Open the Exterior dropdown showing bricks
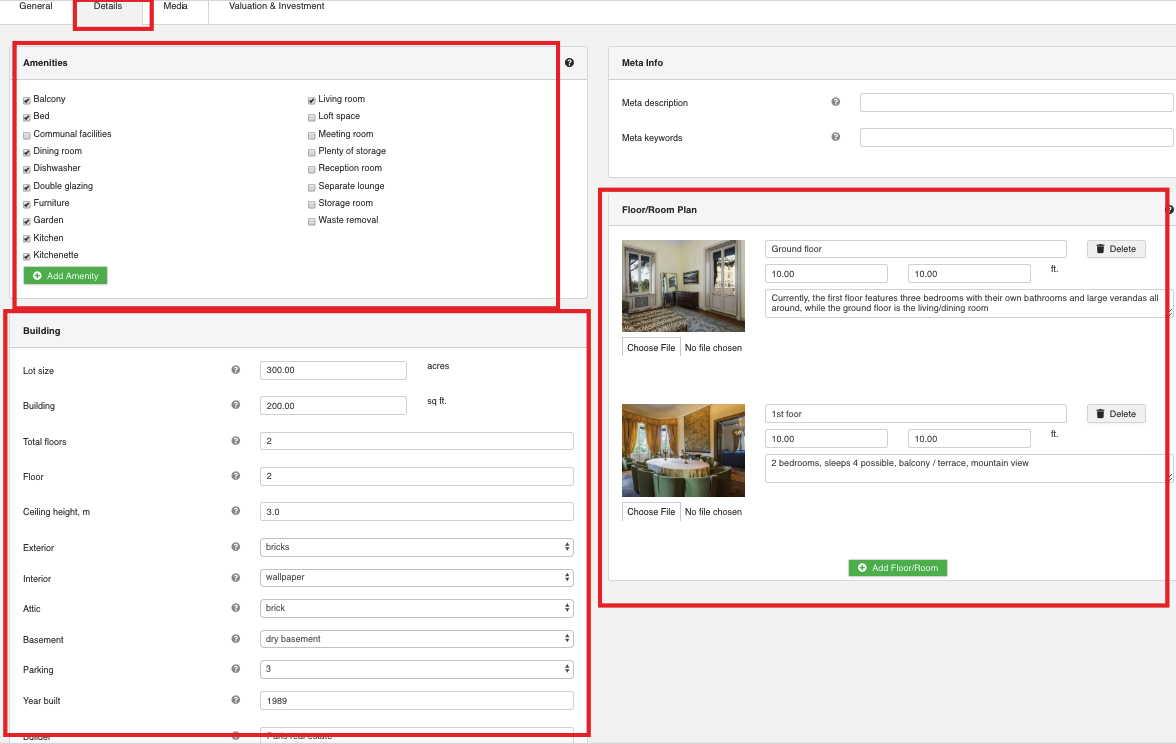This screenshot has width=1176, height=744. 416,547
